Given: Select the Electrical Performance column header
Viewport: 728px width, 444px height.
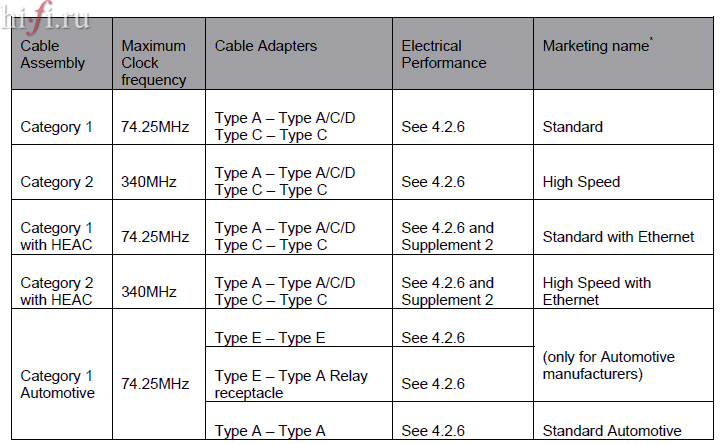Looking at the screenshot, I should 444,54.
